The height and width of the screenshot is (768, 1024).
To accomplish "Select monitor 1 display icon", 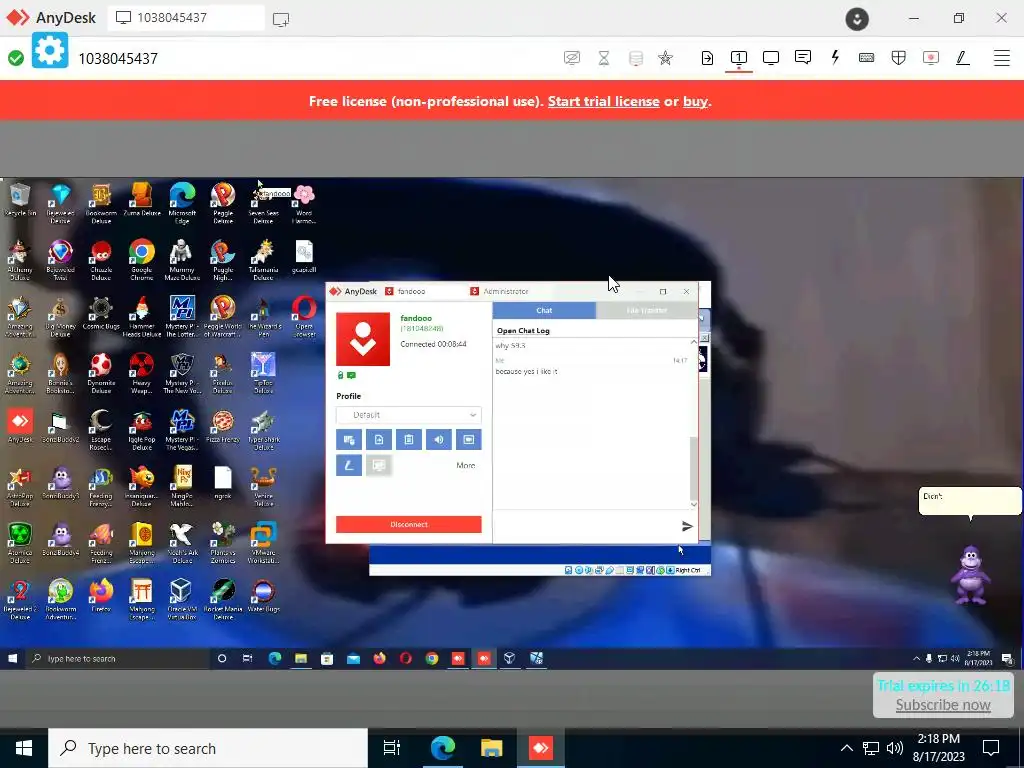I will click(x=739, y=57).
